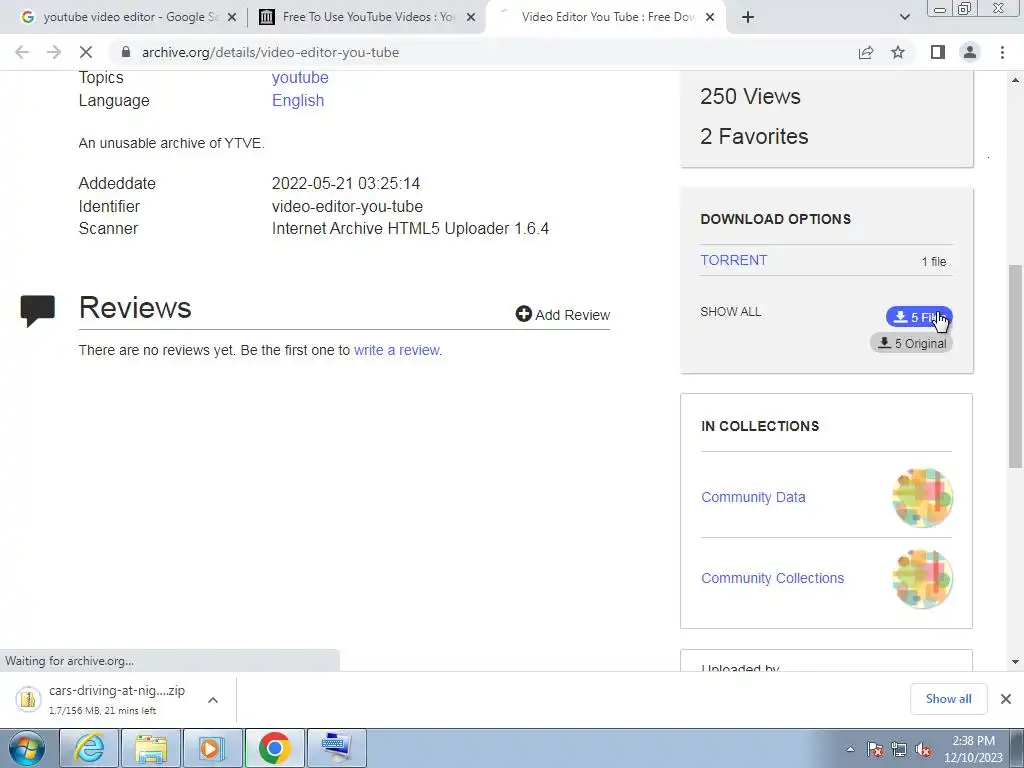Click the Community Collections thumbnail image
This screenshot has height=768, width=1024.
(x=922, y=579)
